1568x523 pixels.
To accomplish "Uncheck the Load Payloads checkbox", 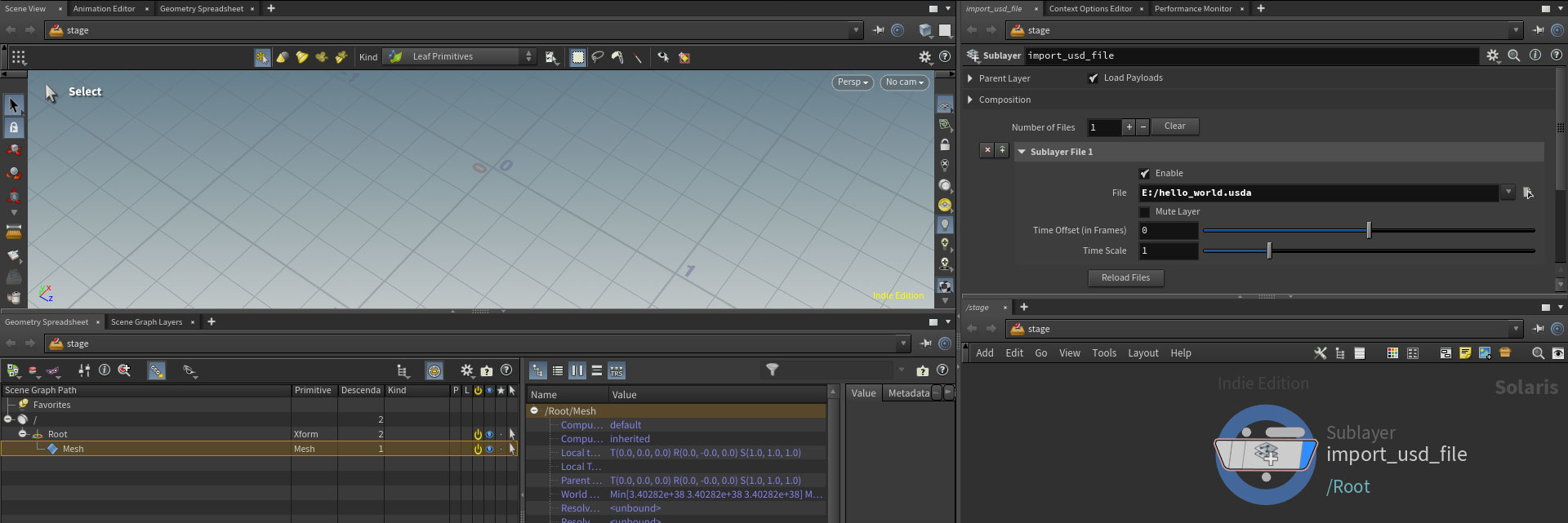I will (x=1093, y=78).
